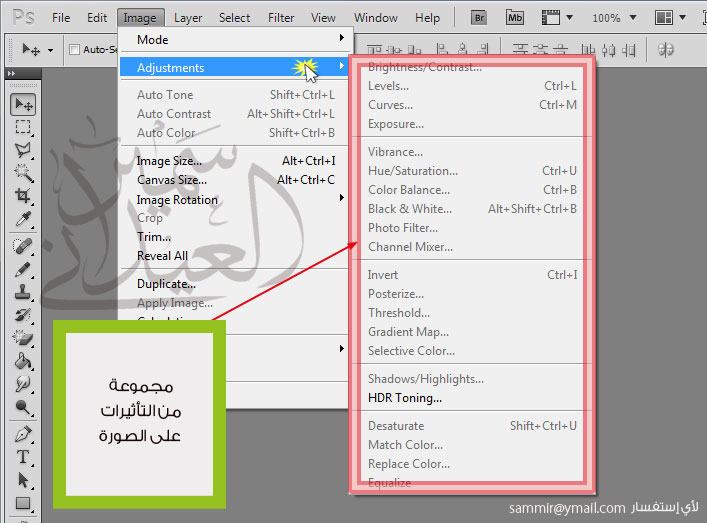
Task: Expand the Mode submenu arrow
Action: tap(342, 38)
